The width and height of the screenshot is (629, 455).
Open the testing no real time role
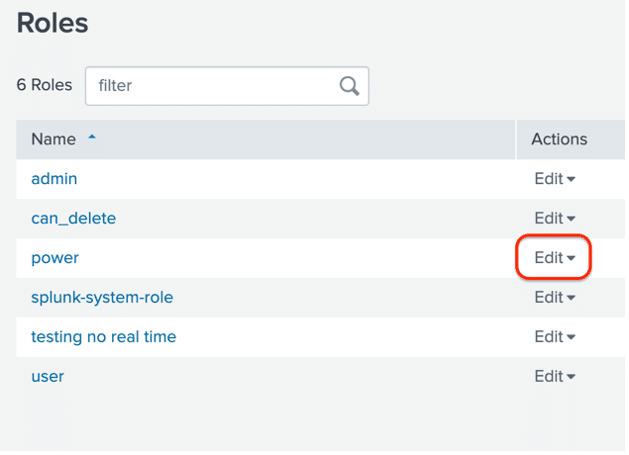pos(103,337)
